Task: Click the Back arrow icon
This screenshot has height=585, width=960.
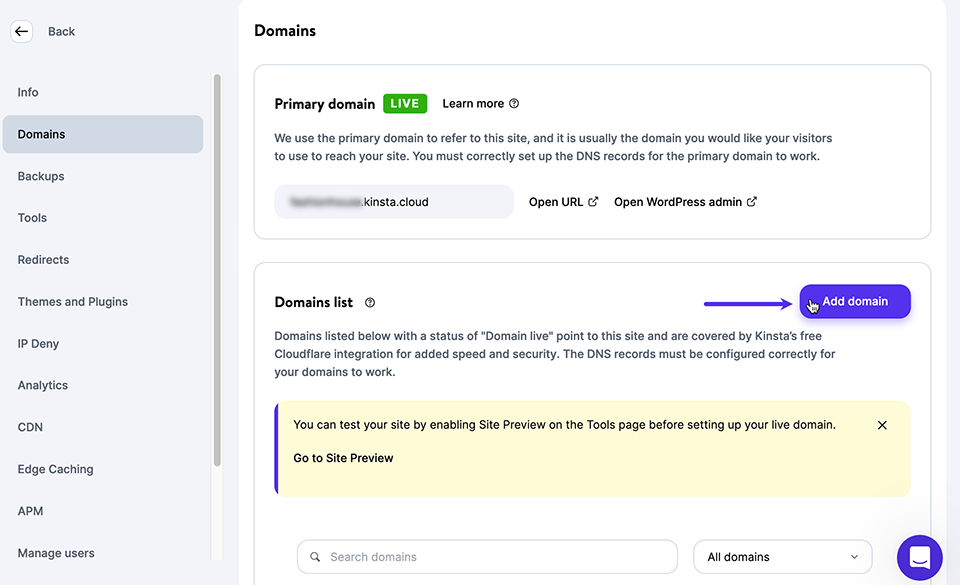Action: [21, 31]
